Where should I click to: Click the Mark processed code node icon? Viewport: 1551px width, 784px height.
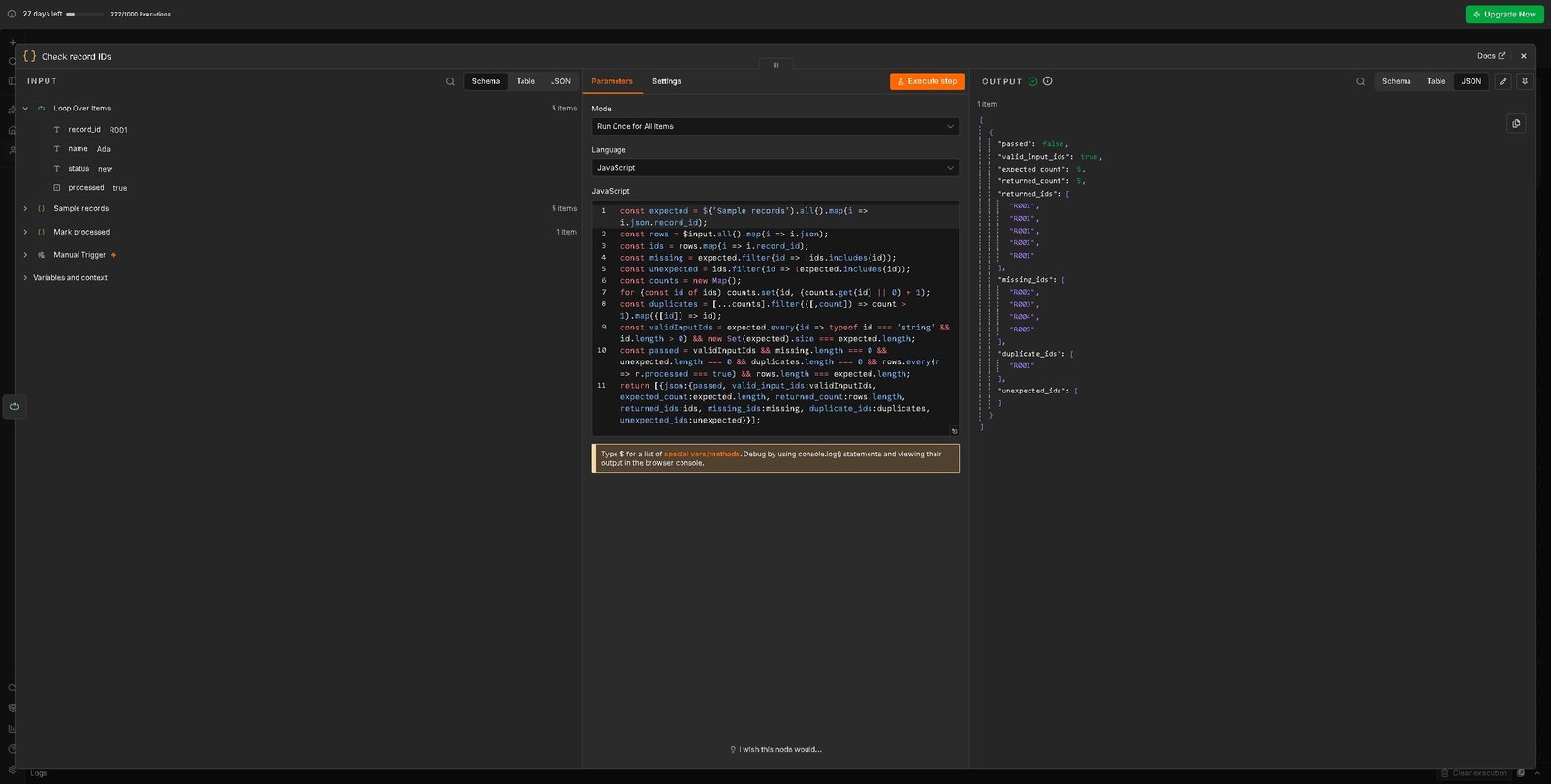pos(41,232)
